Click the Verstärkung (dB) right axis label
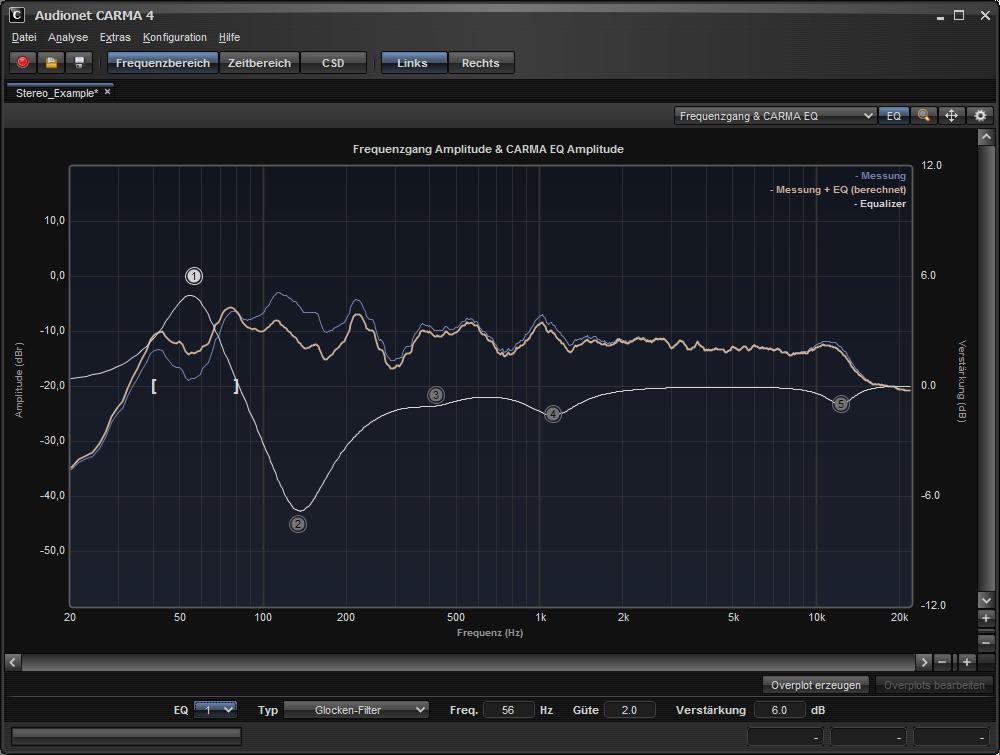Viewport: 1000px width, 755px height. [x=962, y=381]
